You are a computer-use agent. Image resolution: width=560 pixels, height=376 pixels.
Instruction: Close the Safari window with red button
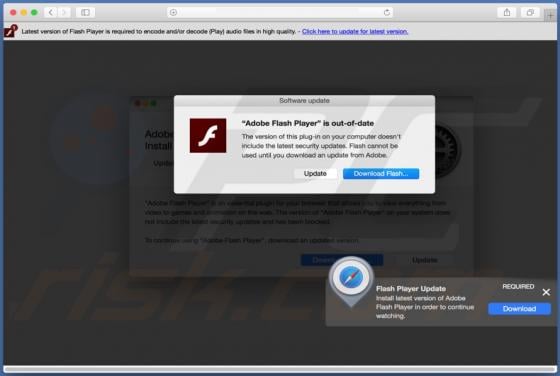13,12
